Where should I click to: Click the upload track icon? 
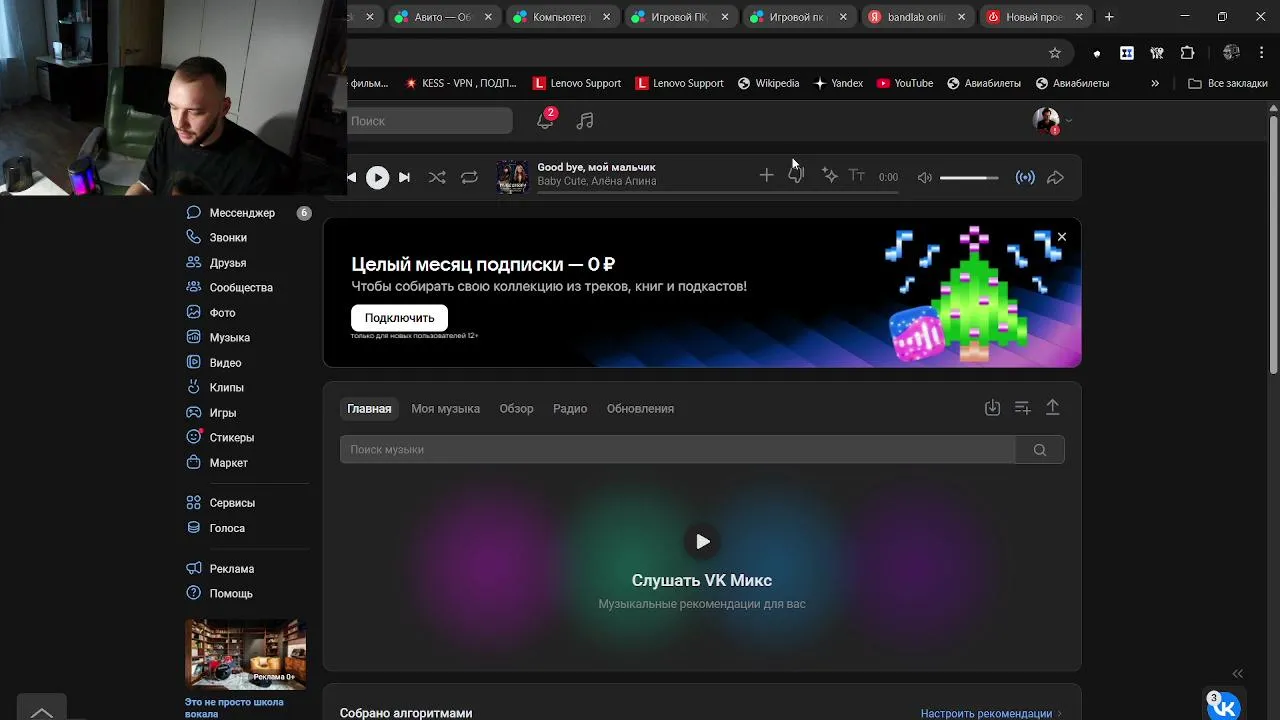(x=1052, y=408)
